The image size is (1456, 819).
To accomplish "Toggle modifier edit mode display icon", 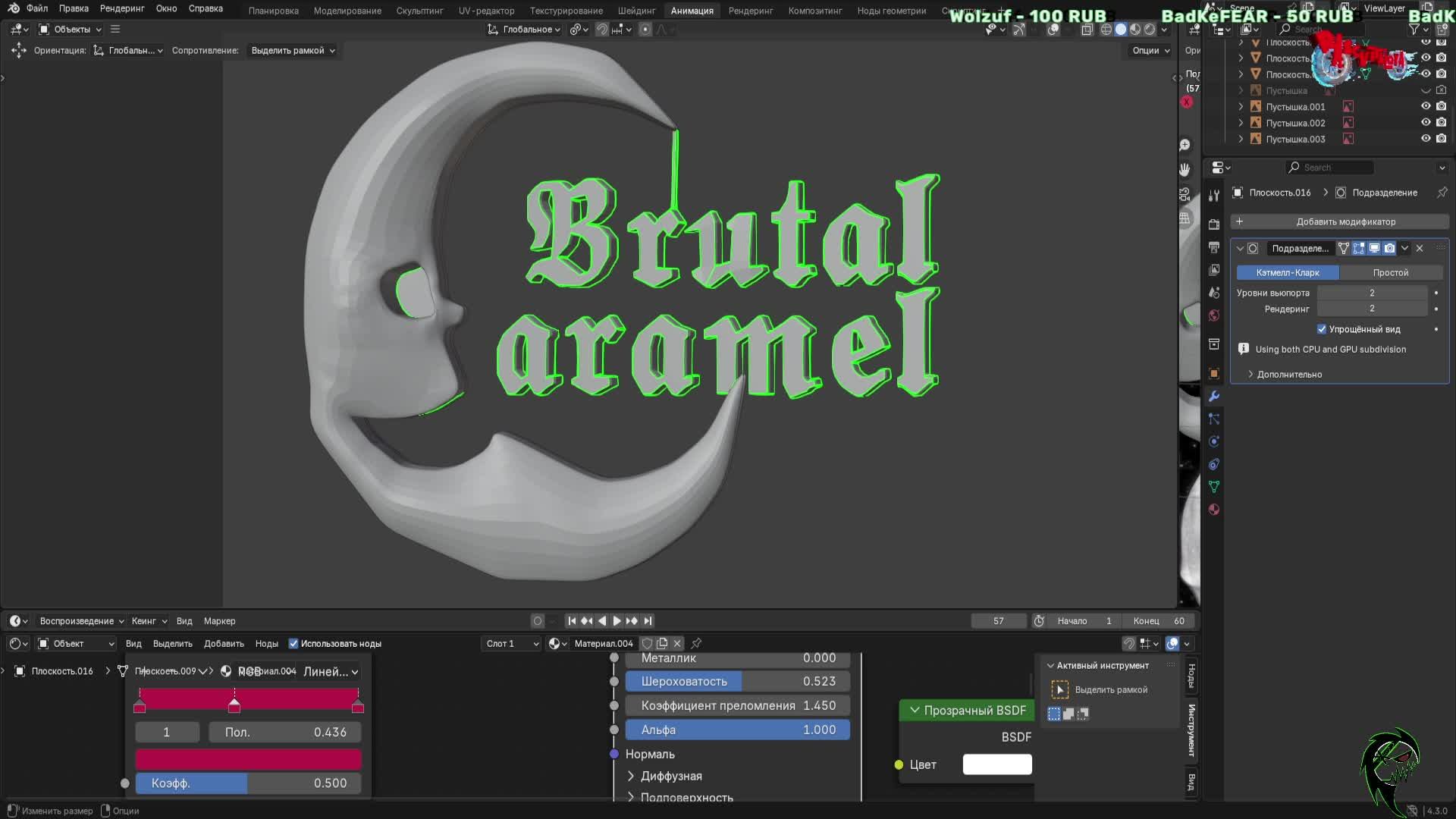I will coord(1358,249).
